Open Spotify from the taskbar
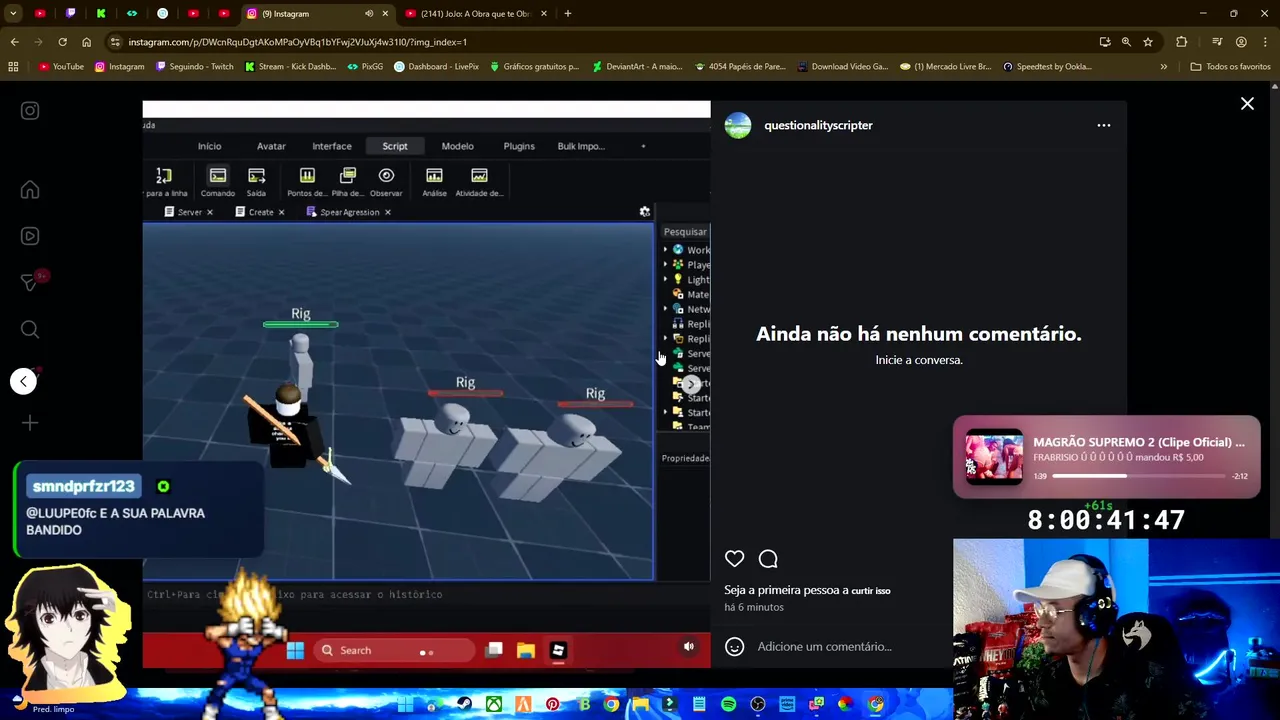Image resolution: width=1280 pixels, height=720 pixels. tap(728, 705)
